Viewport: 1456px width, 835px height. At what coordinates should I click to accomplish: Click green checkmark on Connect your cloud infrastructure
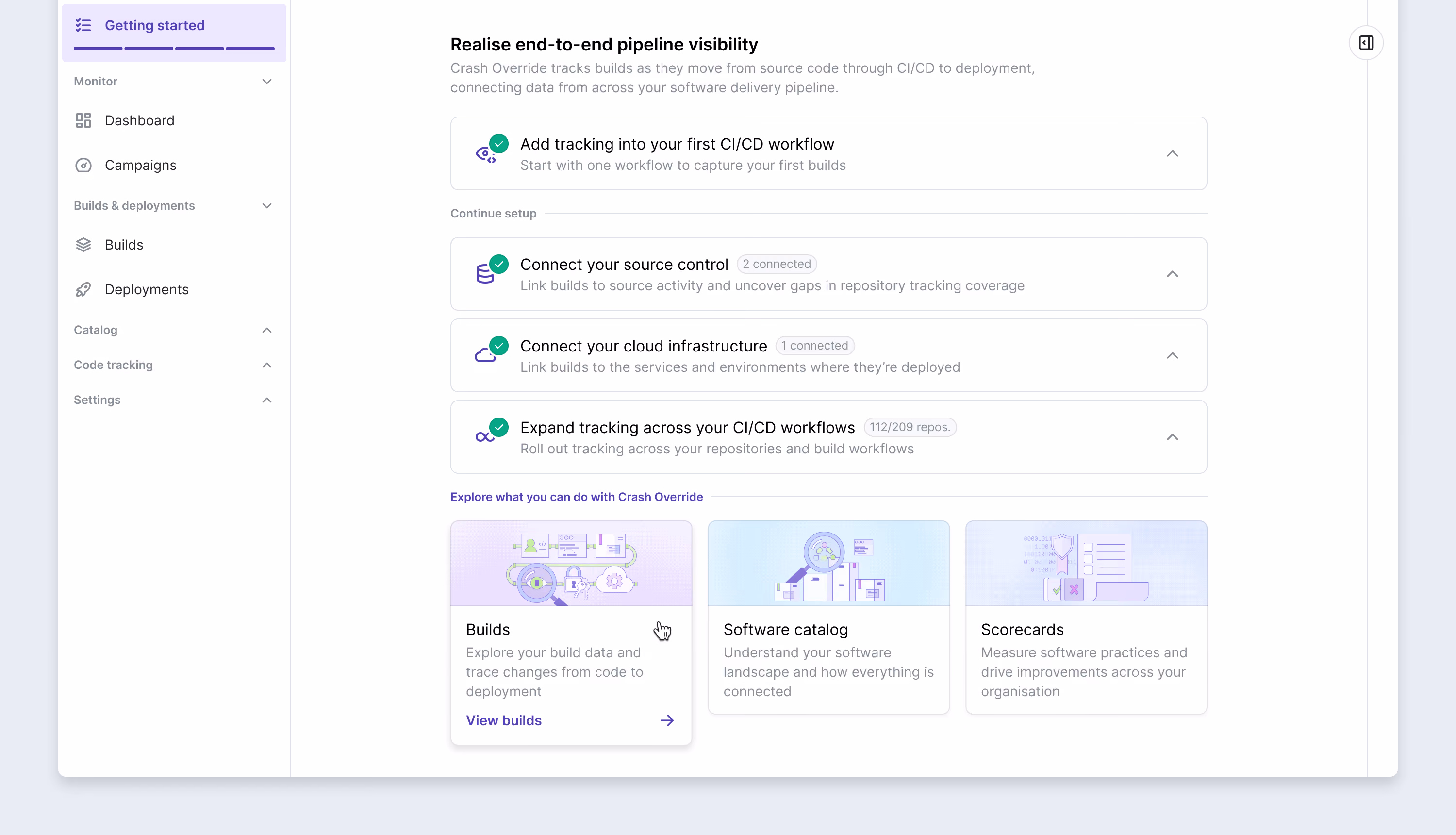click(499, 345)
